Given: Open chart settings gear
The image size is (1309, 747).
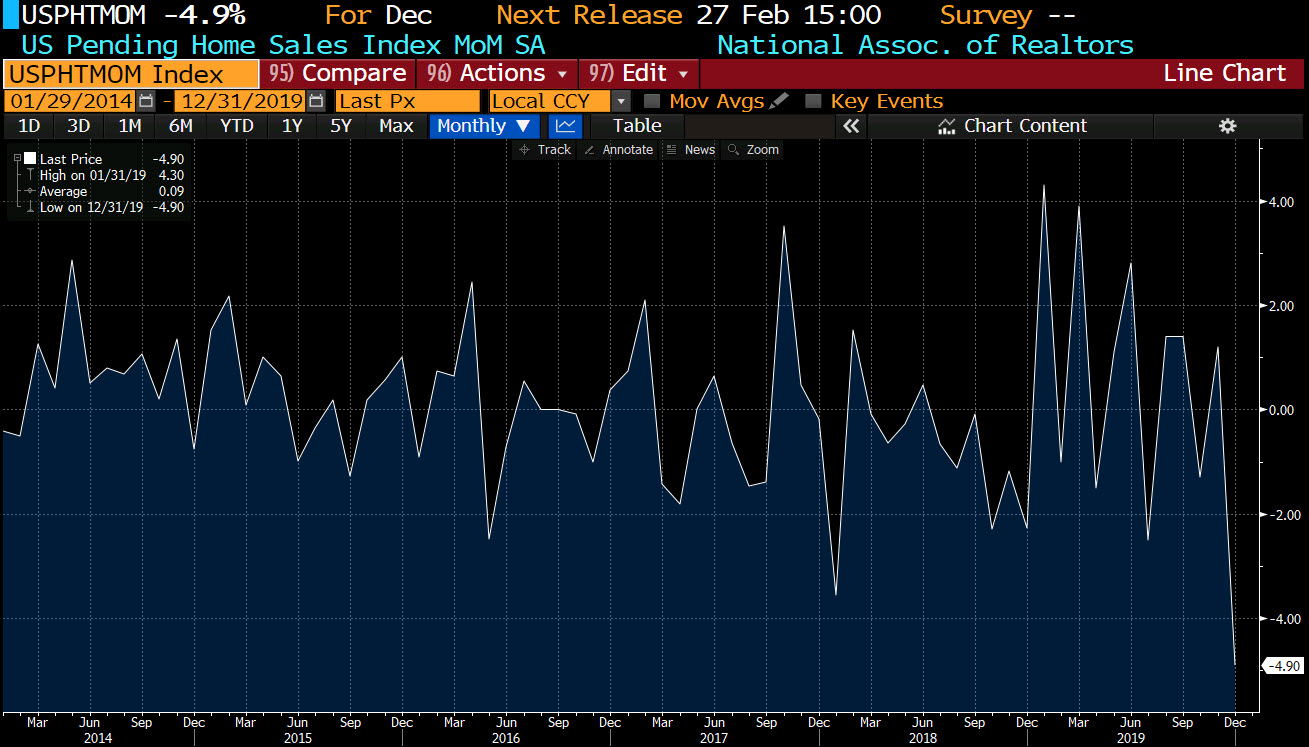Looking at the screenshot, I should pos(1228,126).
